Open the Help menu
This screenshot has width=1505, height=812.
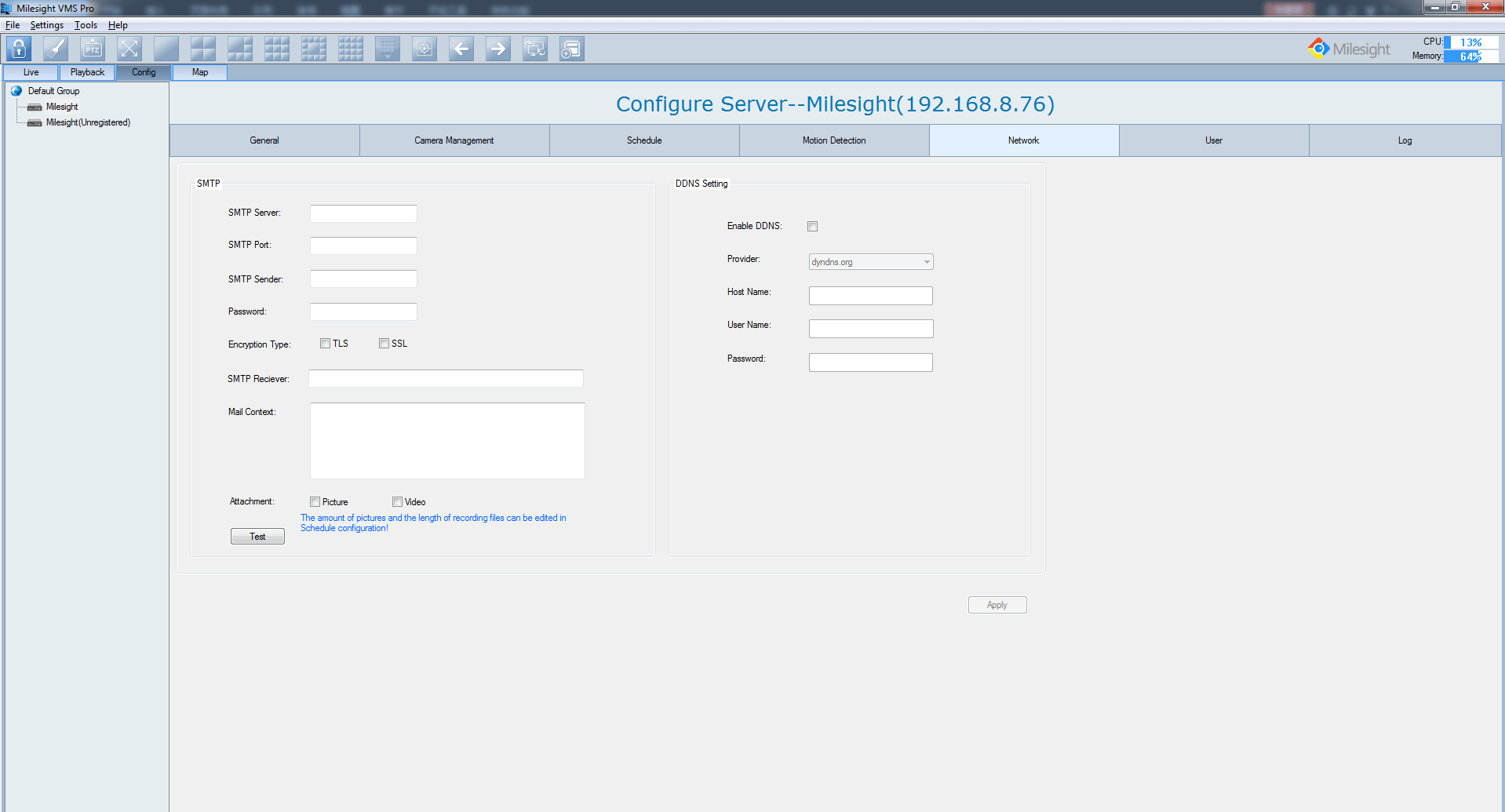pos(118,25)
